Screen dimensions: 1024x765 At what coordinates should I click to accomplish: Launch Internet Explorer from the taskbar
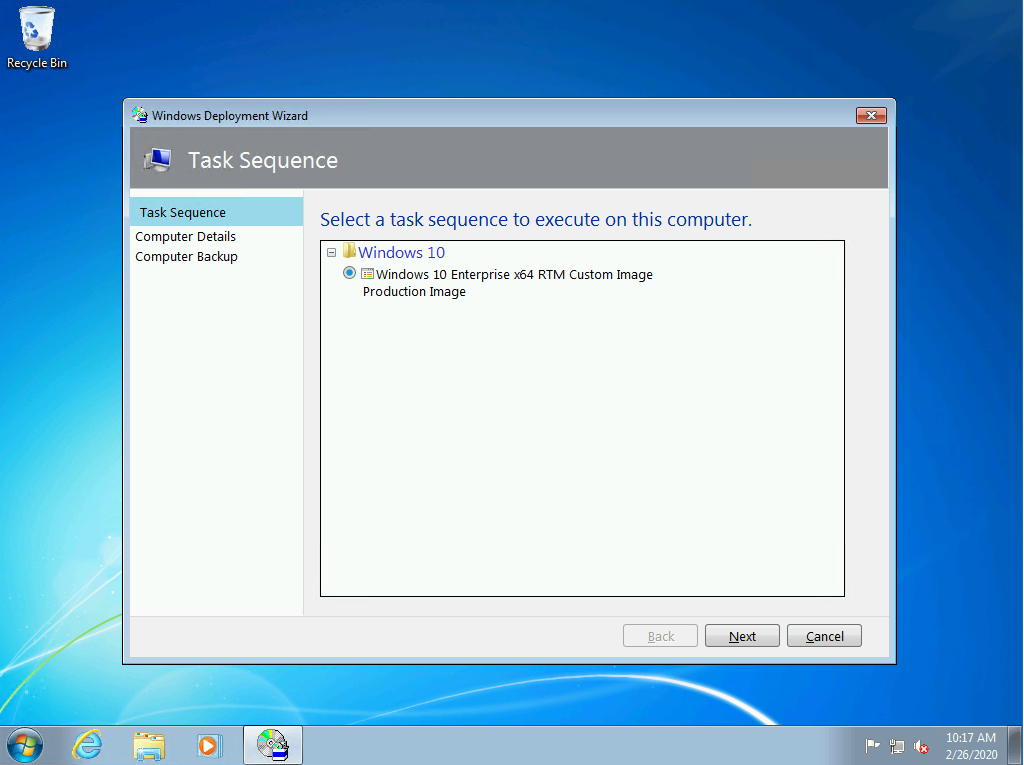pos(88,745)
